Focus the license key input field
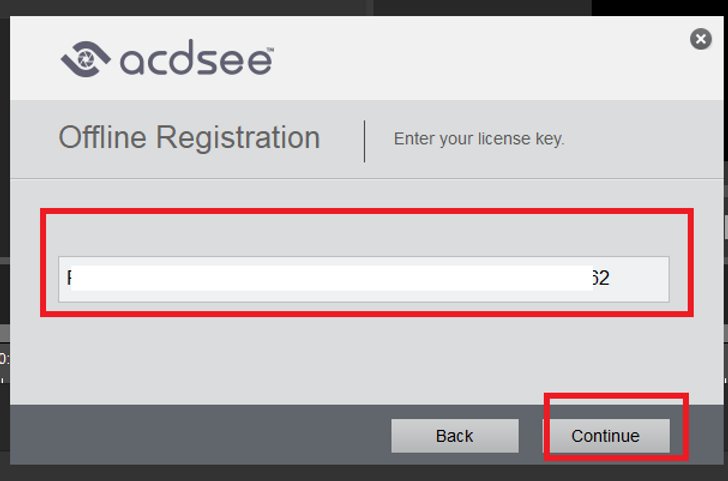The height and width of the screenshot is (481, 728). 364,279
